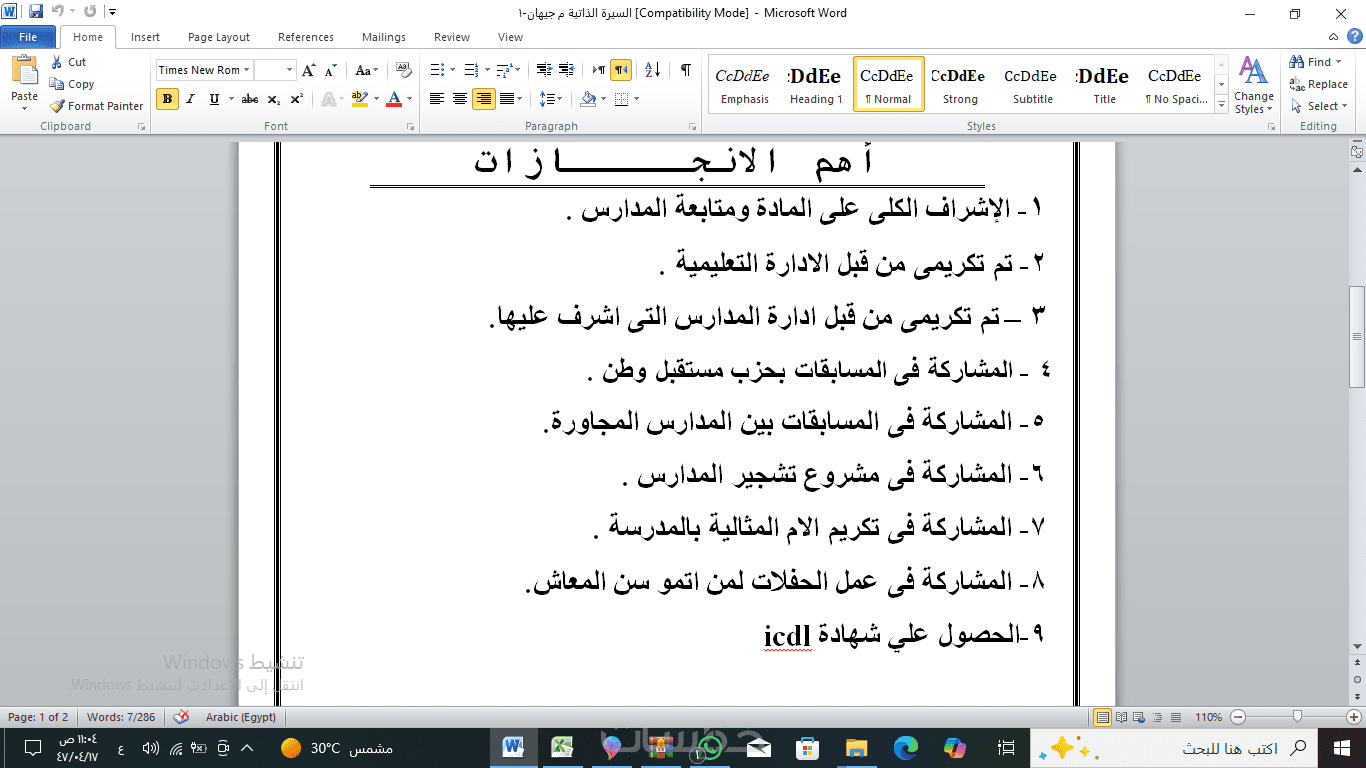The height and width of the screenshot is (768, 1366).
Task: Open File Explorer from the taskbar
Action: click(856, 747)
